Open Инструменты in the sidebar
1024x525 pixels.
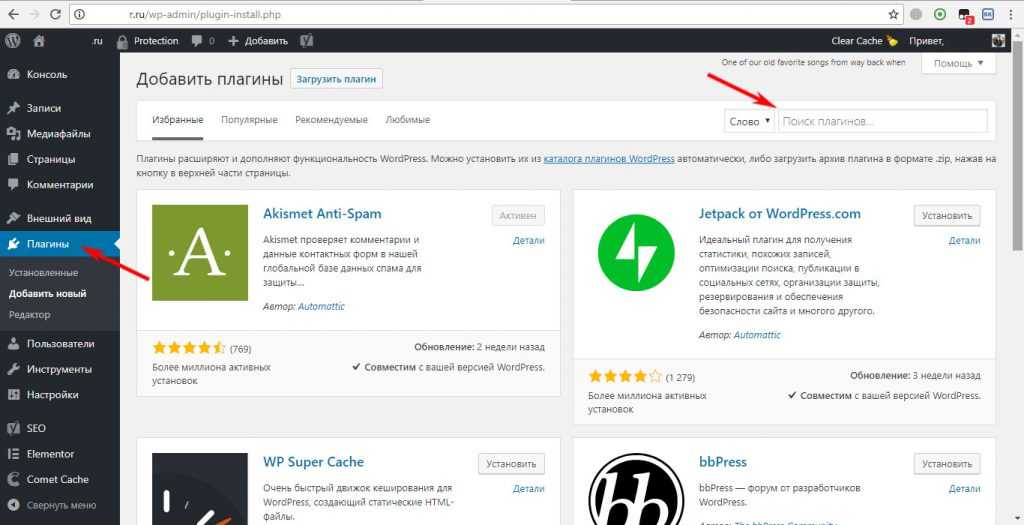(59, 369)
